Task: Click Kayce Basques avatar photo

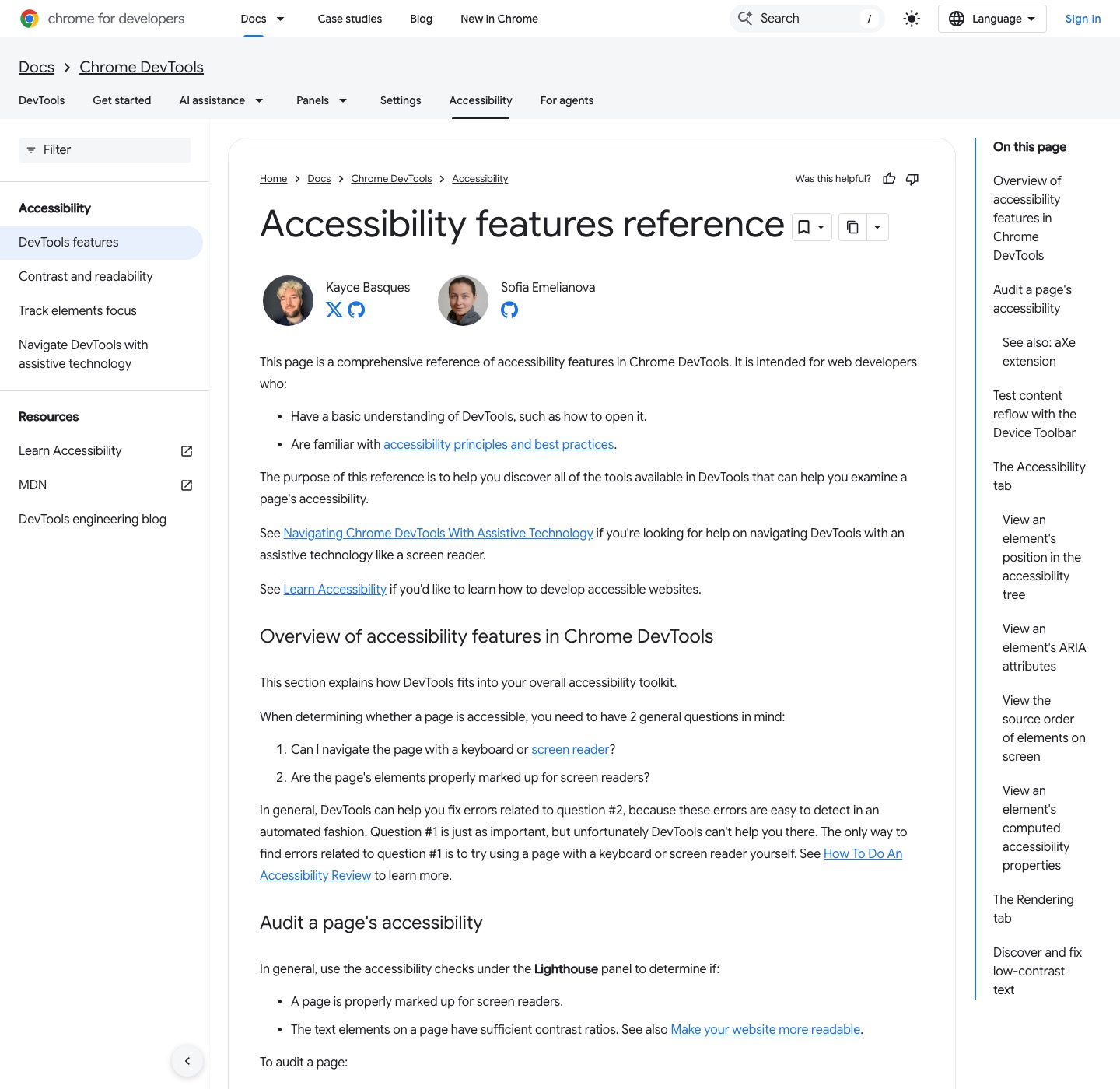Action: tap(289, 300)
